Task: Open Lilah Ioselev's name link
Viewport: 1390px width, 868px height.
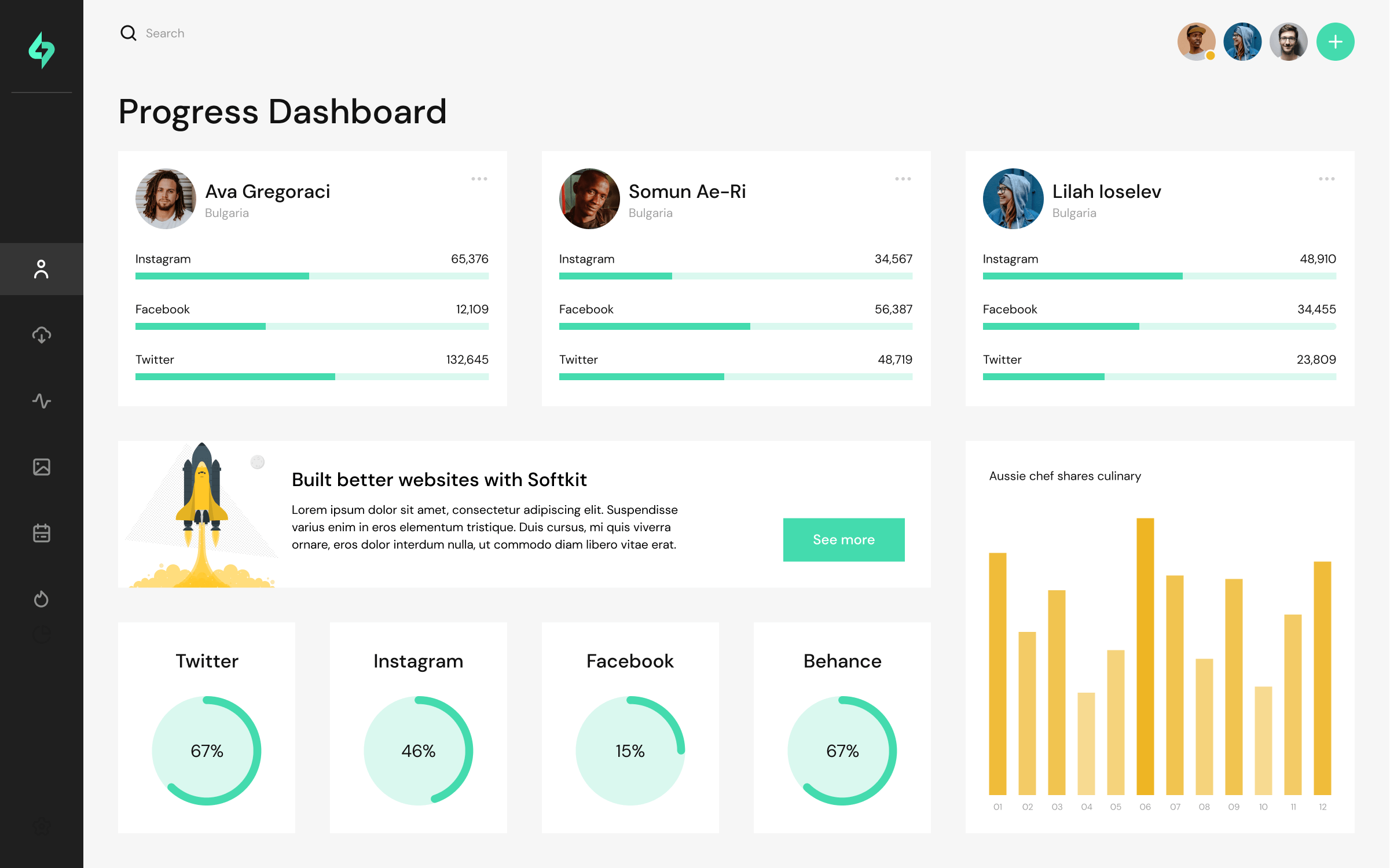Action: pos(1106,192)
